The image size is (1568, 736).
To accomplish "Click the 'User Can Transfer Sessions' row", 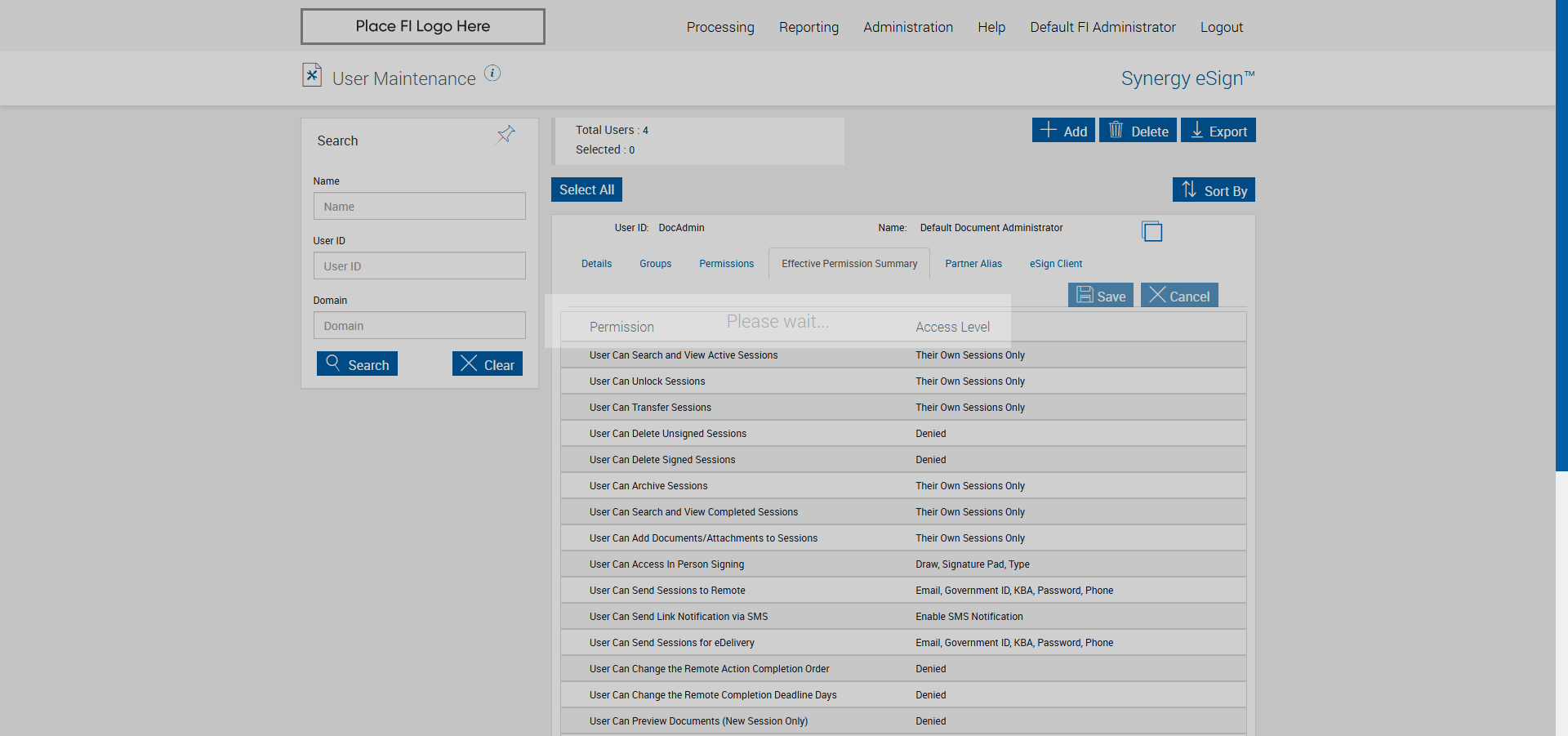I will tap(903, 408).
